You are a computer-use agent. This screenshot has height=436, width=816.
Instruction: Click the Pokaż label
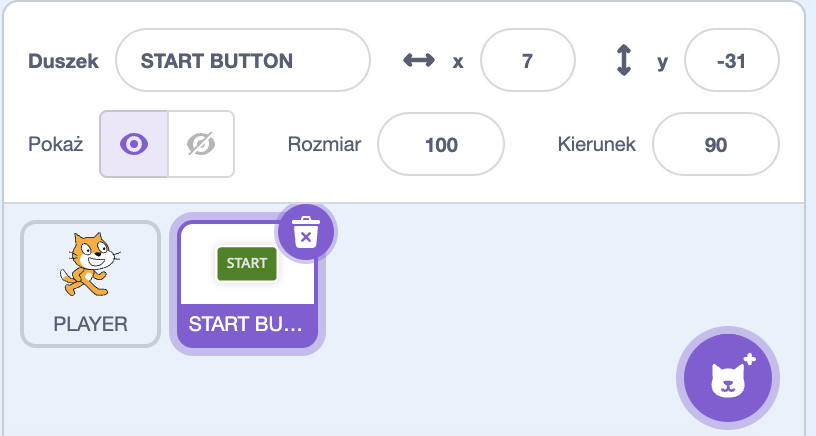[56, 144]
